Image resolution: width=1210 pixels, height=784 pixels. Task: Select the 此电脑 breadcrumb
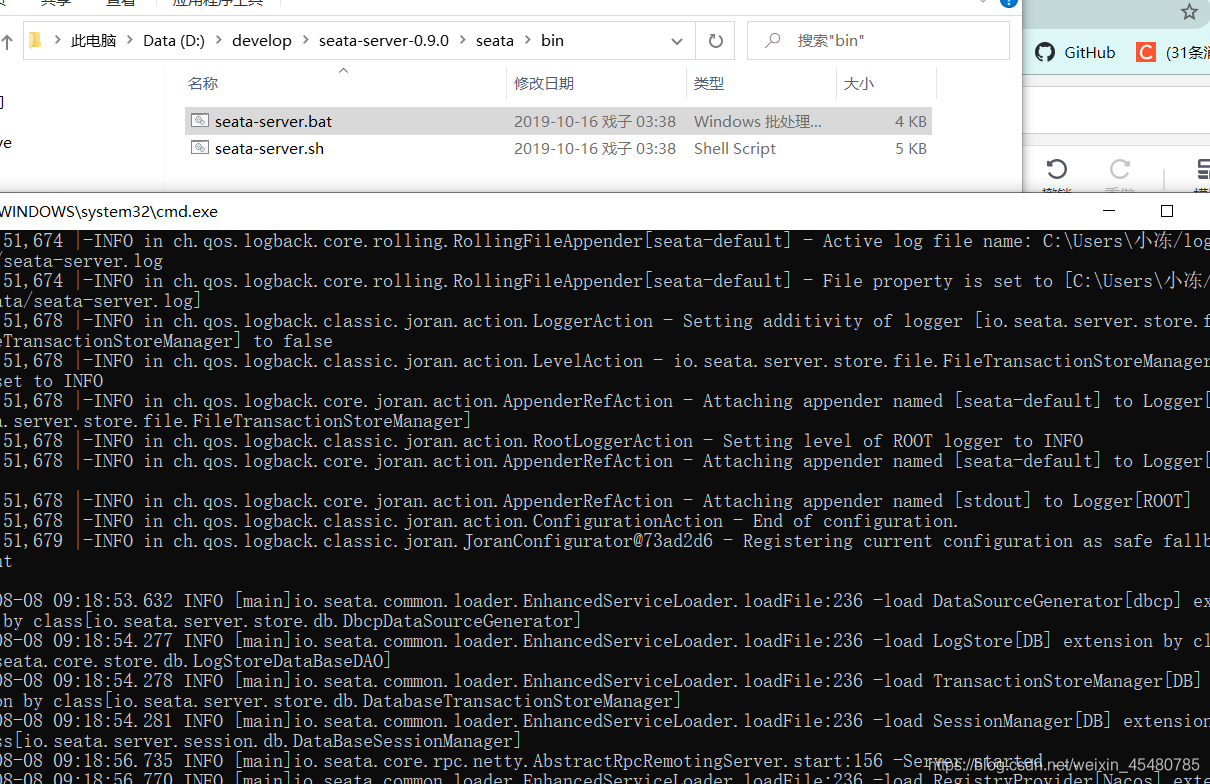93,41
